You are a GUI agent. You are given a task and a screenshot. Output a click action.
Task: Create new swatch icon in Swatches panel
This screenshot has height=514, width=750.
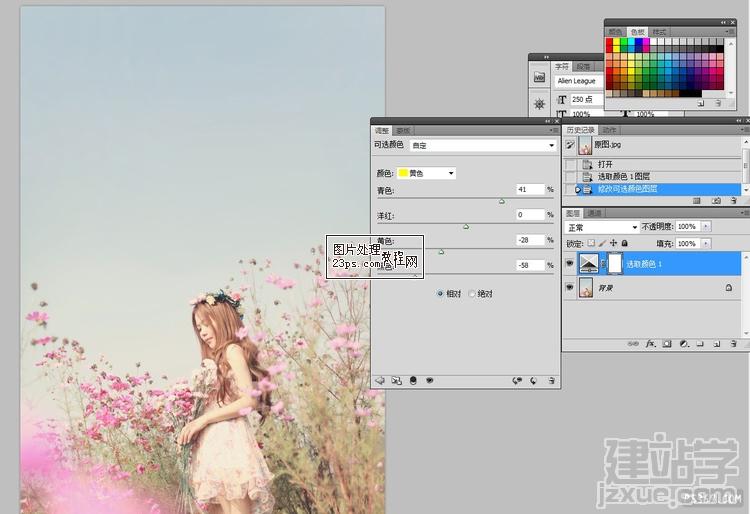[701, 103]
